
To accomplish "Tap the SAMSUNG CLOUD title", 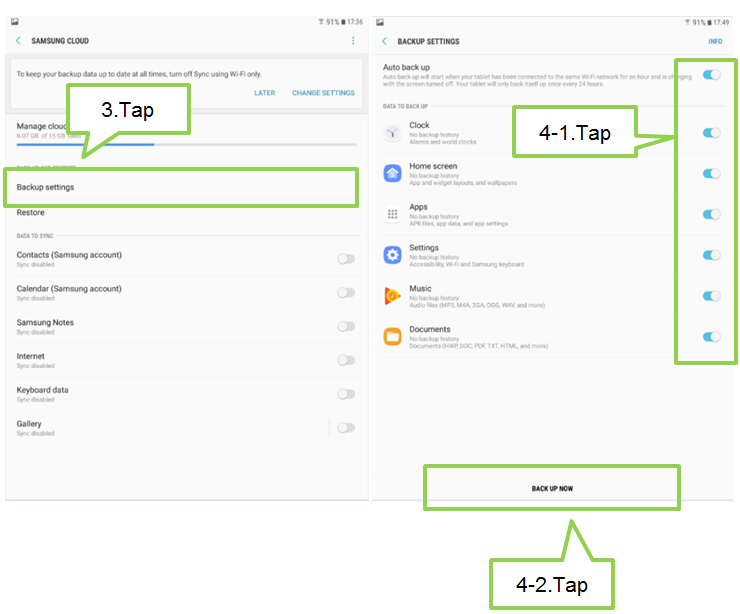I will 60,41.
